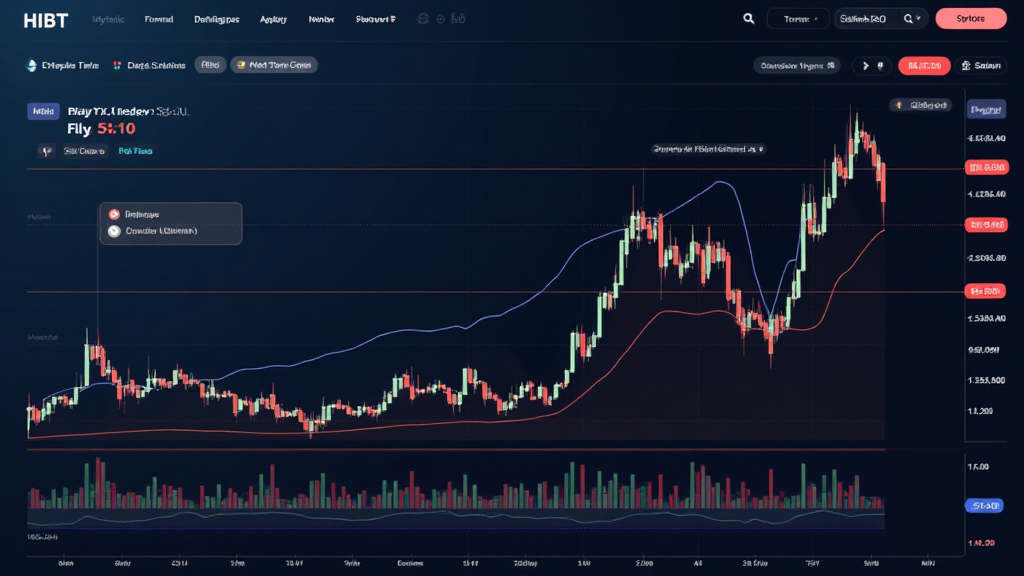Click the small icon button under the Fily price
Screen dimensions: 1024x576
coord(45,151)
